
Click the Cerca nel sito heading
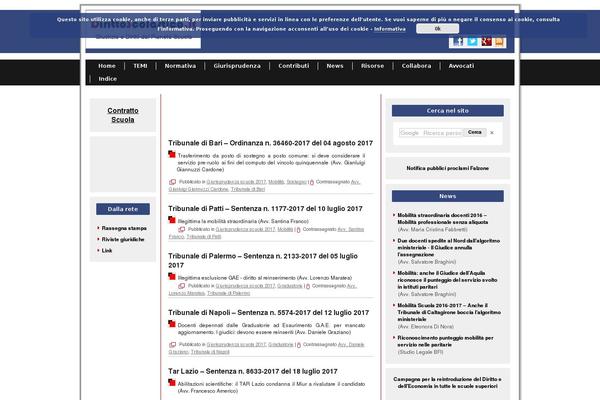pyautogui.click(x=447, y=111)
